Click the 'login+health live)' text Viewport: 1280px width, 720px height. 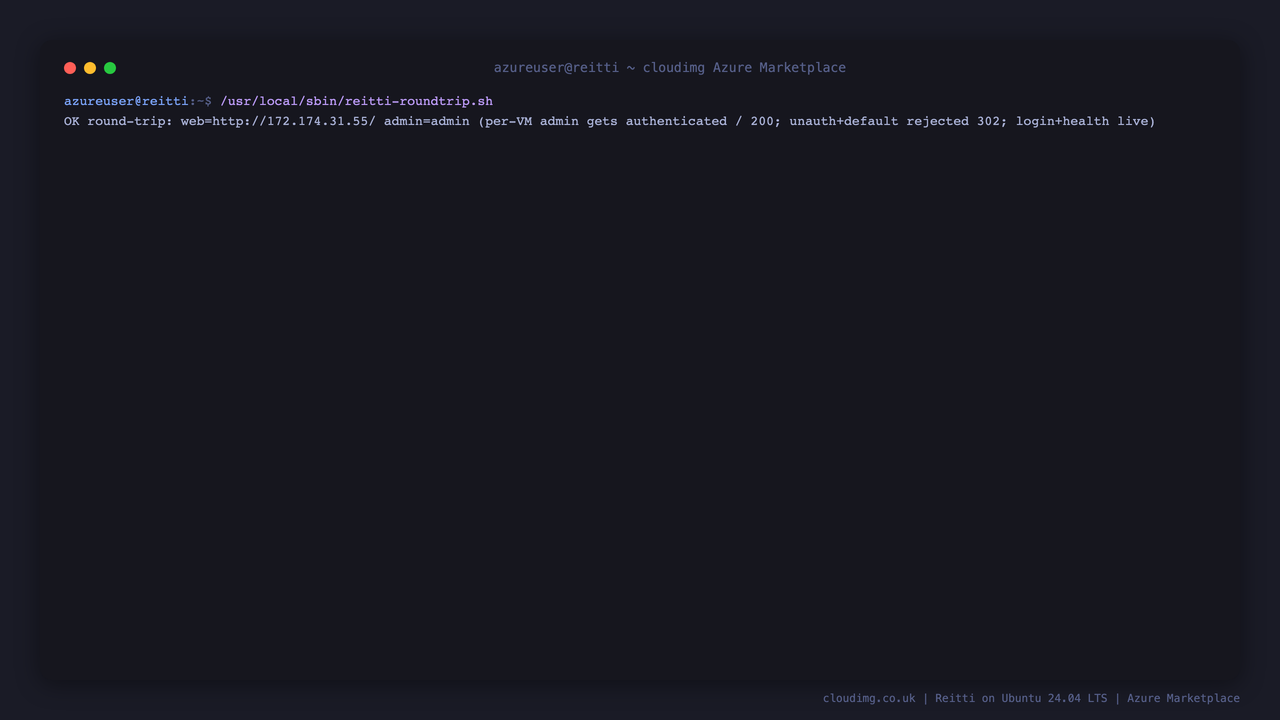pos(1086,121)
